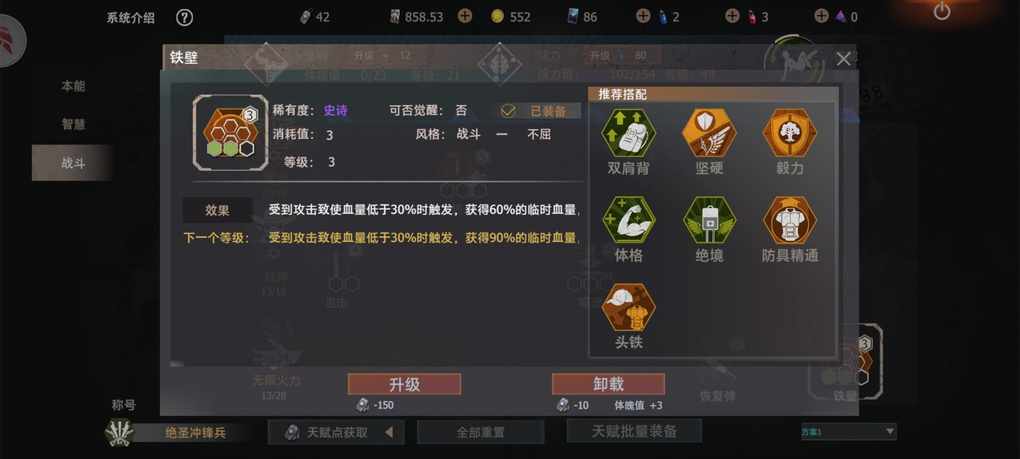Switch to the 智慧 tab

pyautogui.click(x=73, y=124)
